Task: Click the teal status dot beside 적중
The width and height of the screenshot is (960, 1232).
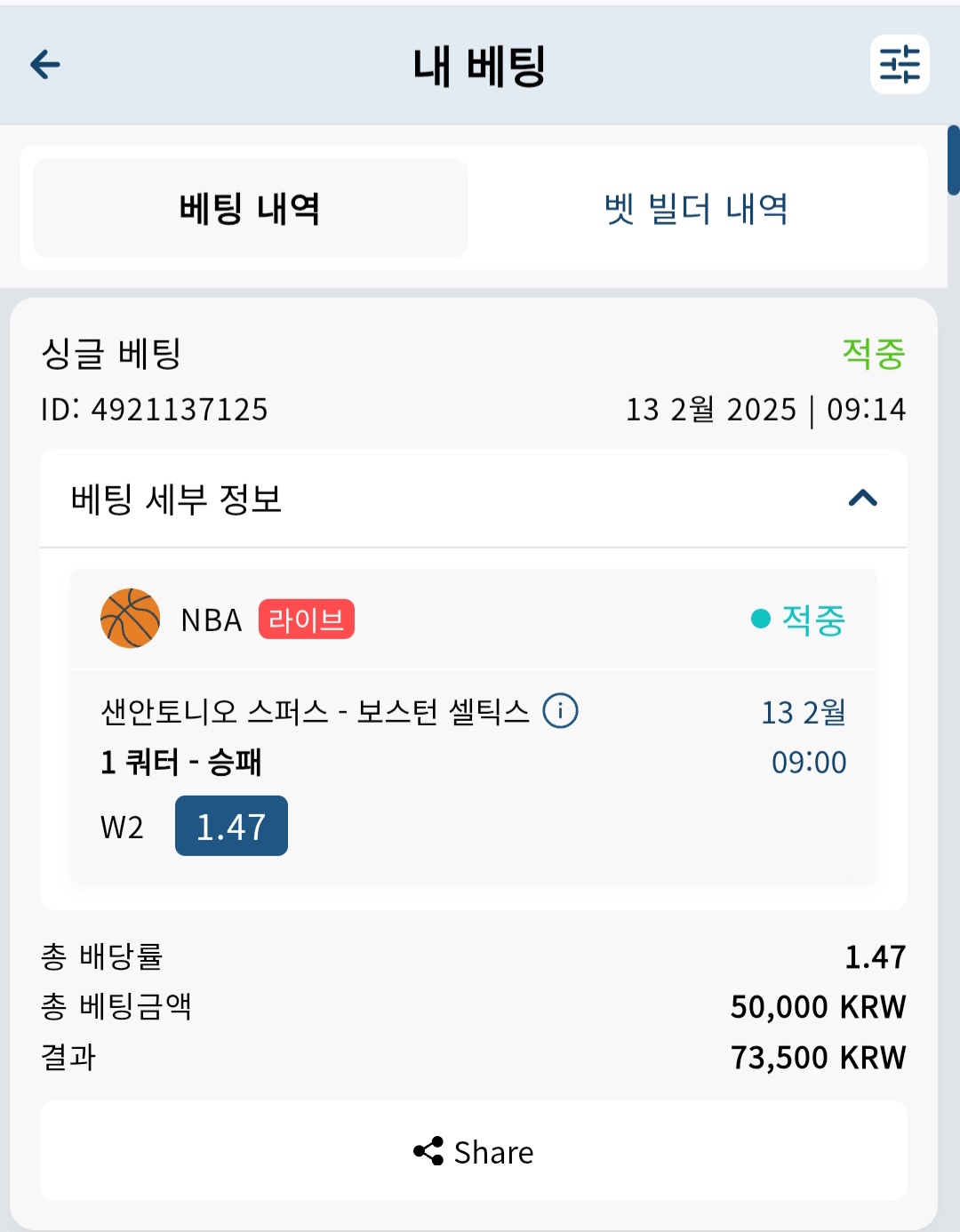Action: click(760, 619)
